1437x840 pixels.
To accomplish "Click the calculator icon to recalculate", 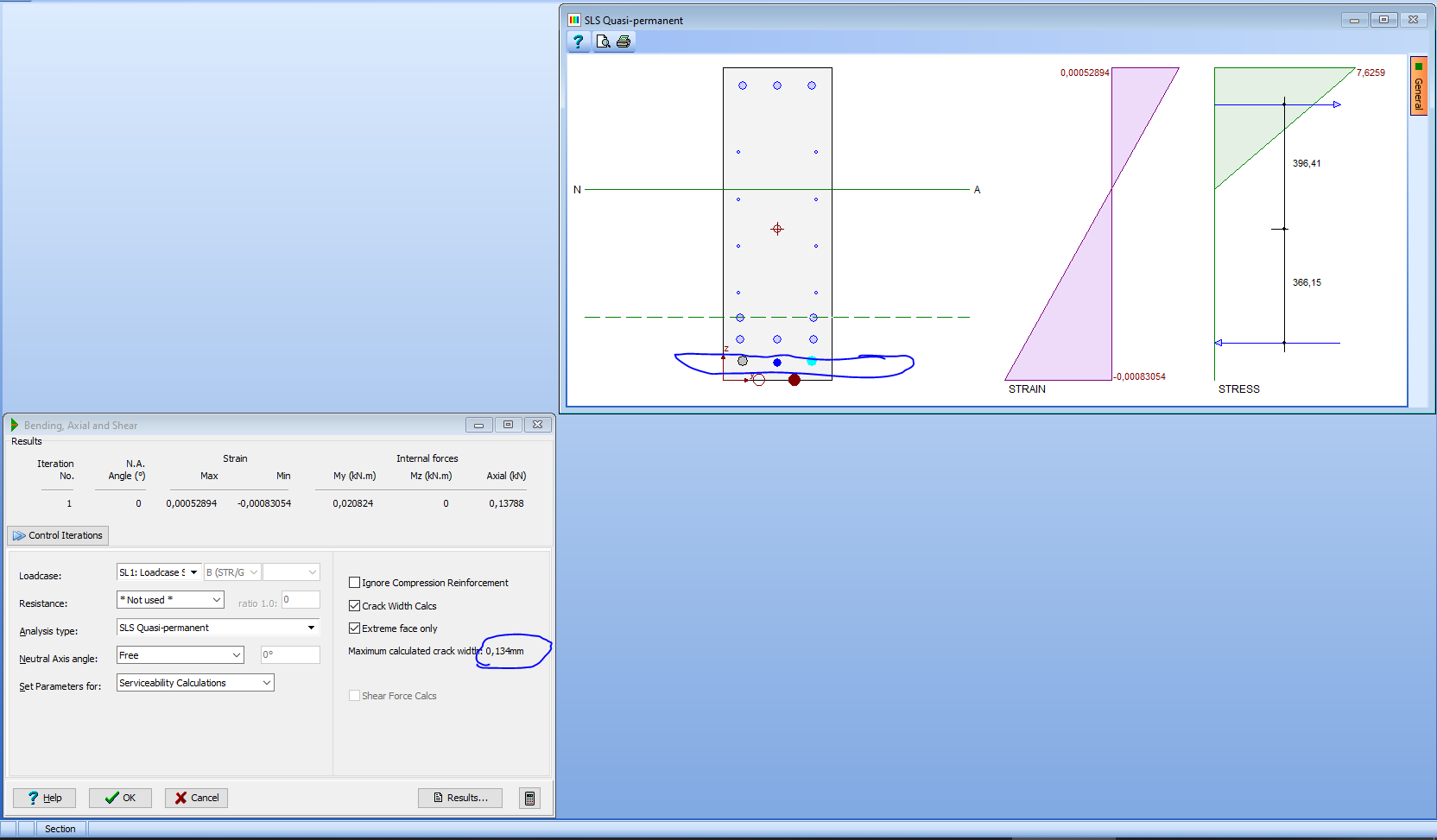I will click(x=529, y=797).
